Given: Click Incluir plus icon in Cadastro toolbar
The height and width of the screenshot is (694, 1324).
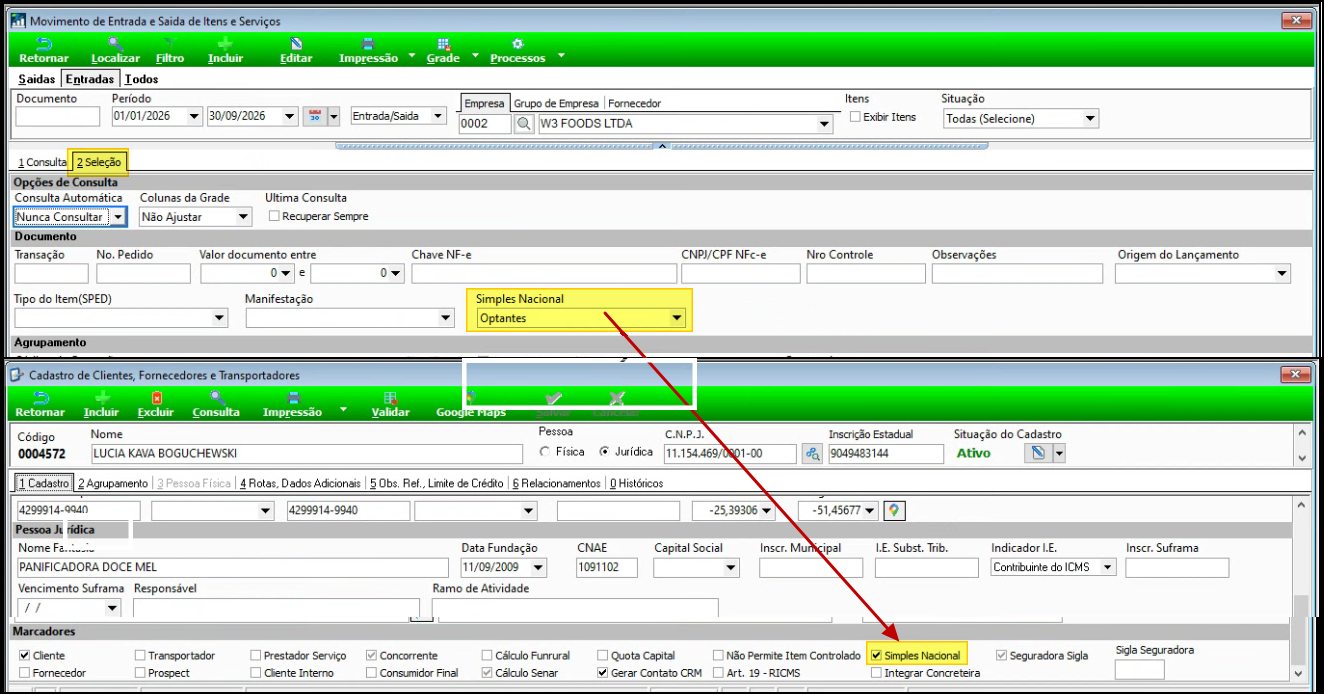Looking at the screenshot, I should point(101,398).
